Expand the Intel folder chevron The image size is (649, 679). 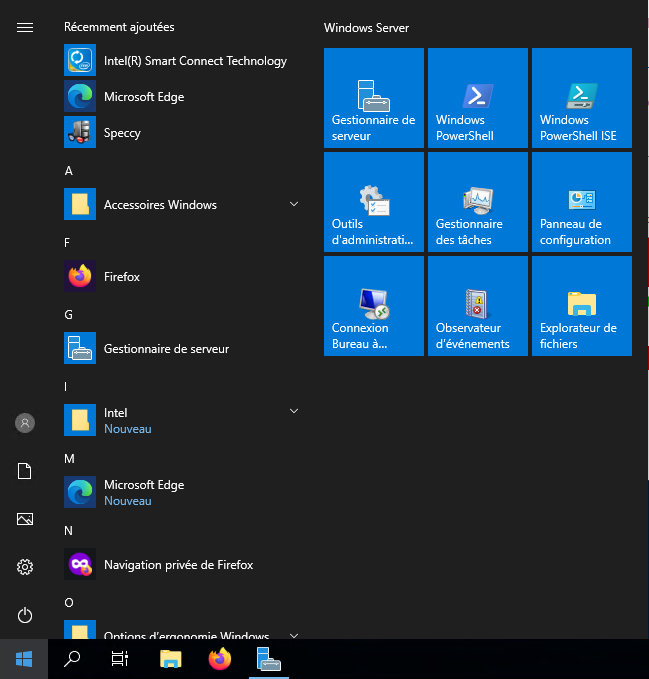tap(294, 411)
